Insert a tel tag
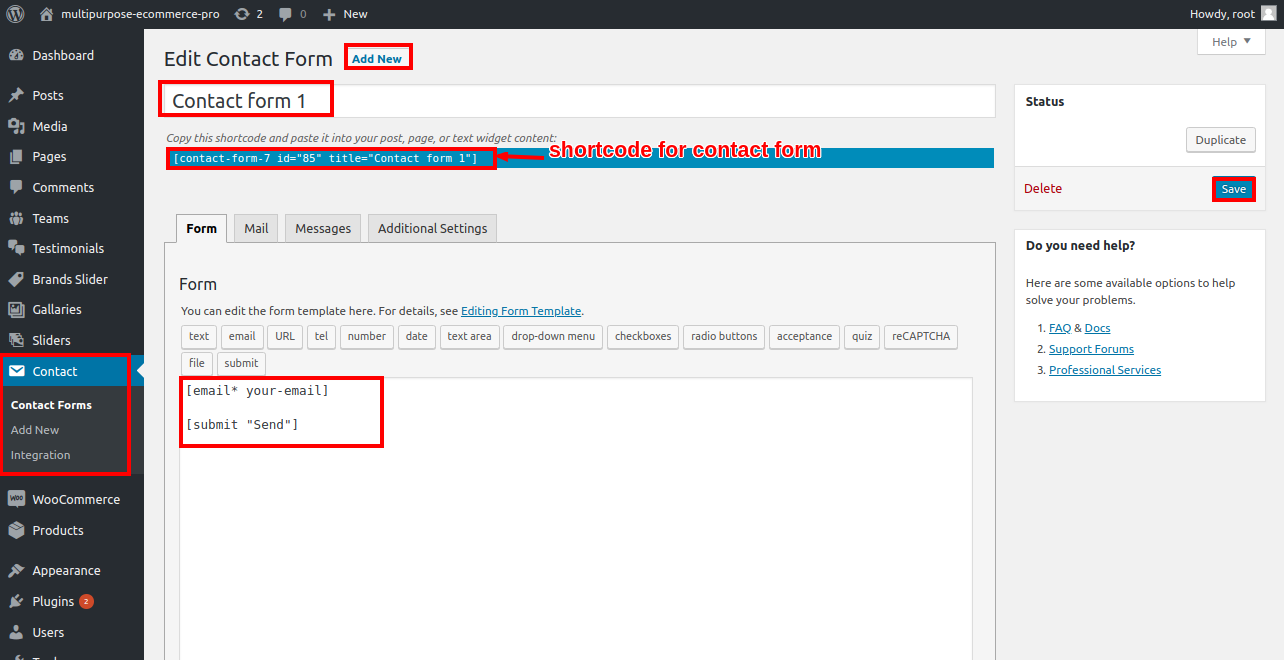Image resolution: width=1284 pixels, height=660 pixels. 321,336
